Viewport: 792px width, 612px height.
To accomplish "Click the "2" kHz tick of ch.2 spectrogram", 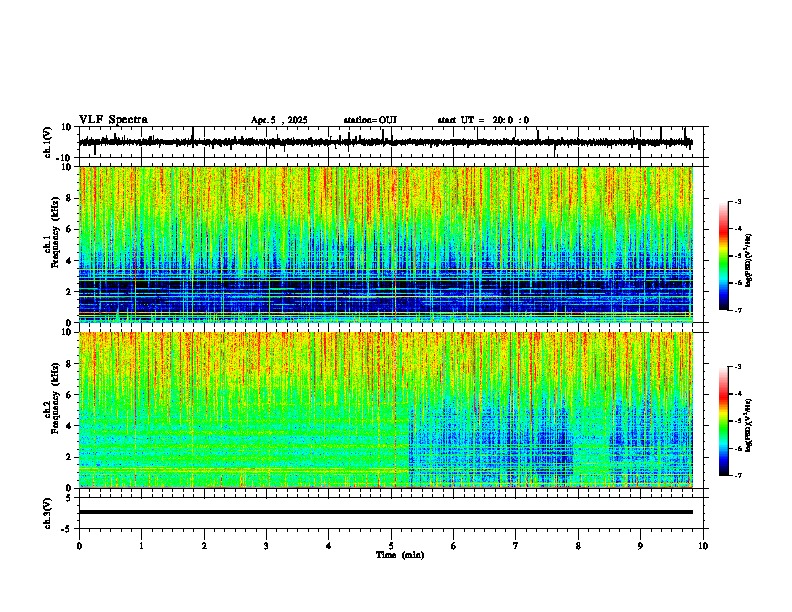I will pos(69,456).
